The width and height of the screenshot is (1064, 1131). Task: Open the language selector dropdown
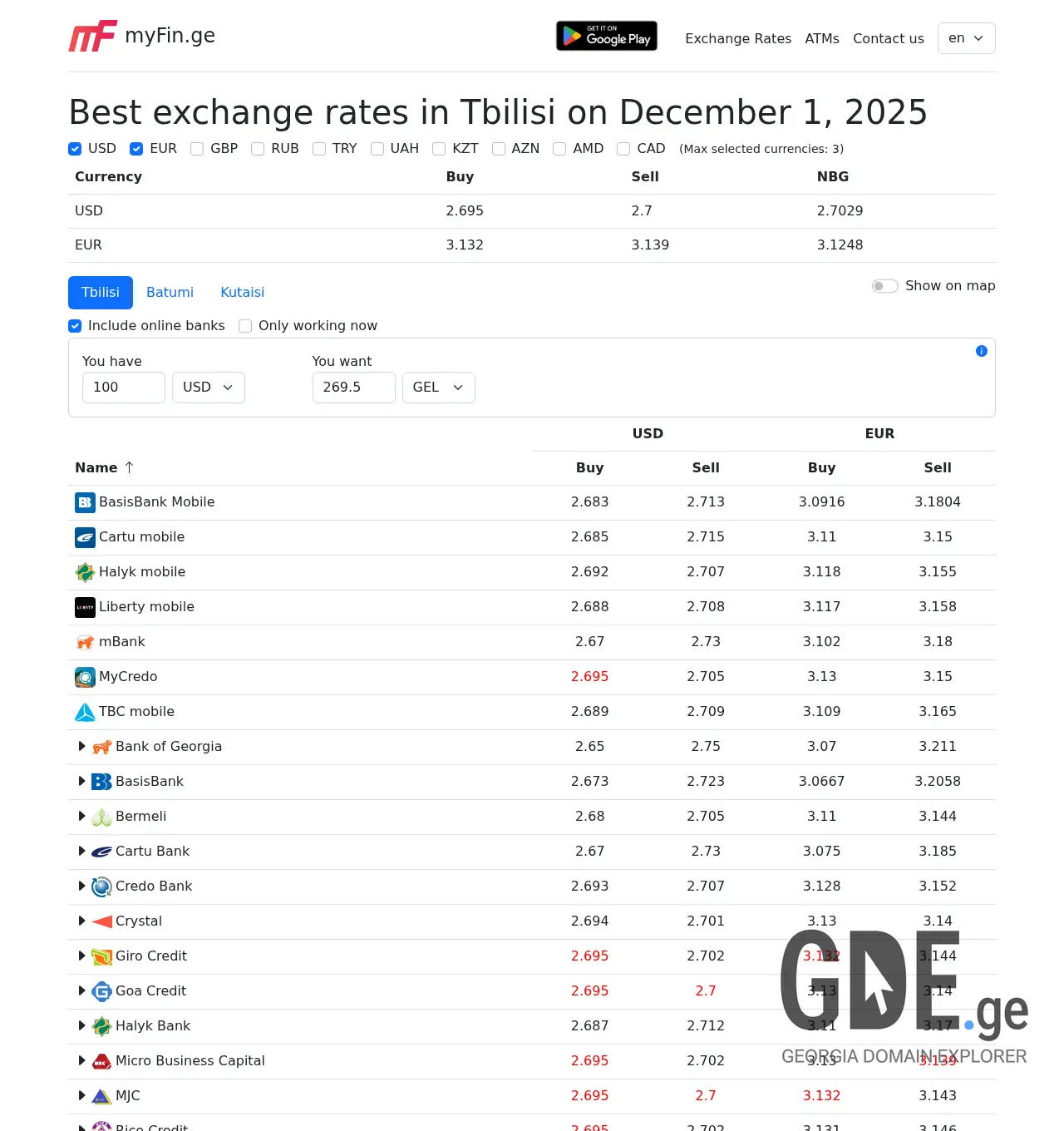[x=966, y=38]
